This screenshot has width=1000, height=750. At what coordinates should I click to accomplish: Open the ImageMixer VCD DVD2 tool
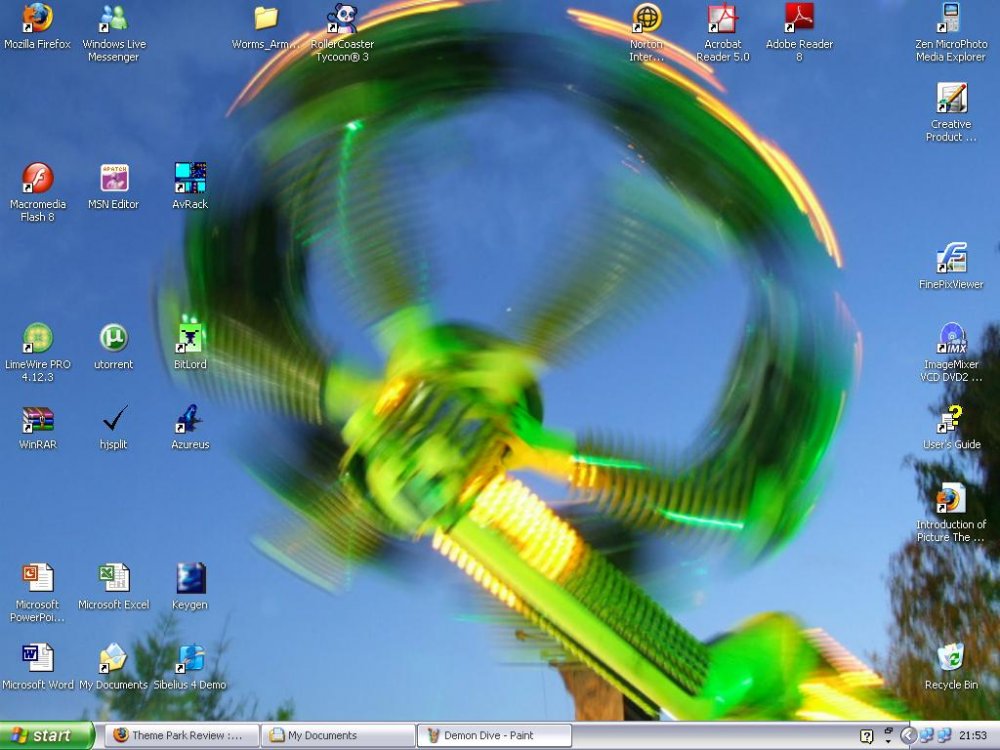pos(950,340)
